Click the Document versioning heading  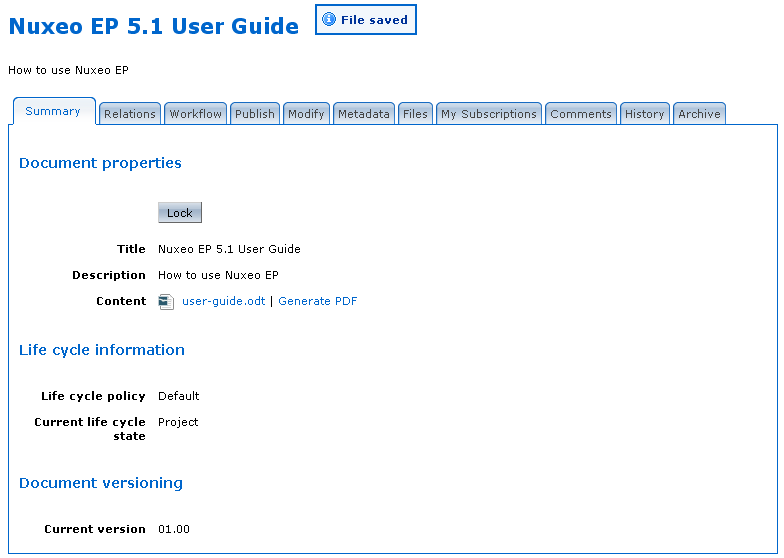tap(101, 483)
